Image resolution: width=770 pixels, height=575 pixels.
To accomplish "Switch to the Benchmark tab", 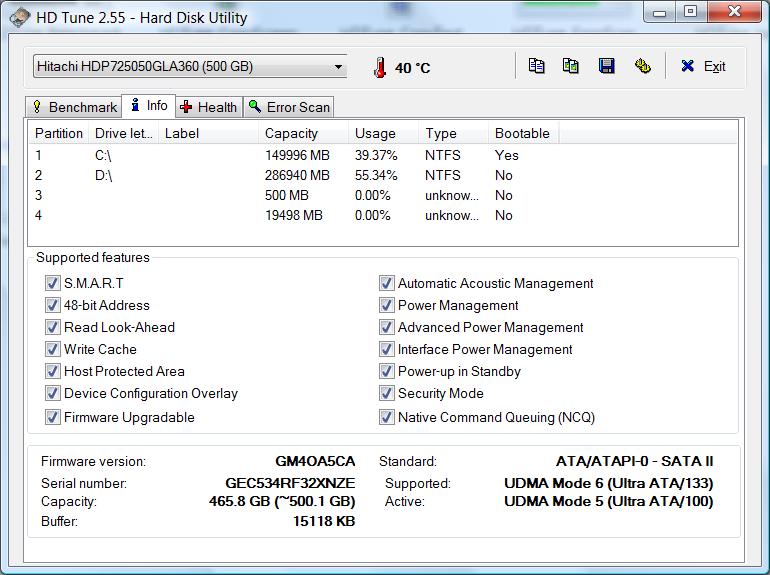I will [x=74, y=107].
